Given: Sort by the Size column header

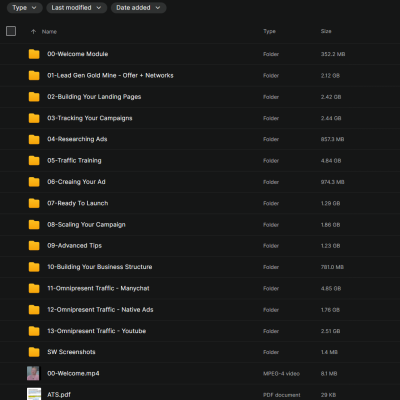Looking at the screenshot, I should [x=326, y=31].
